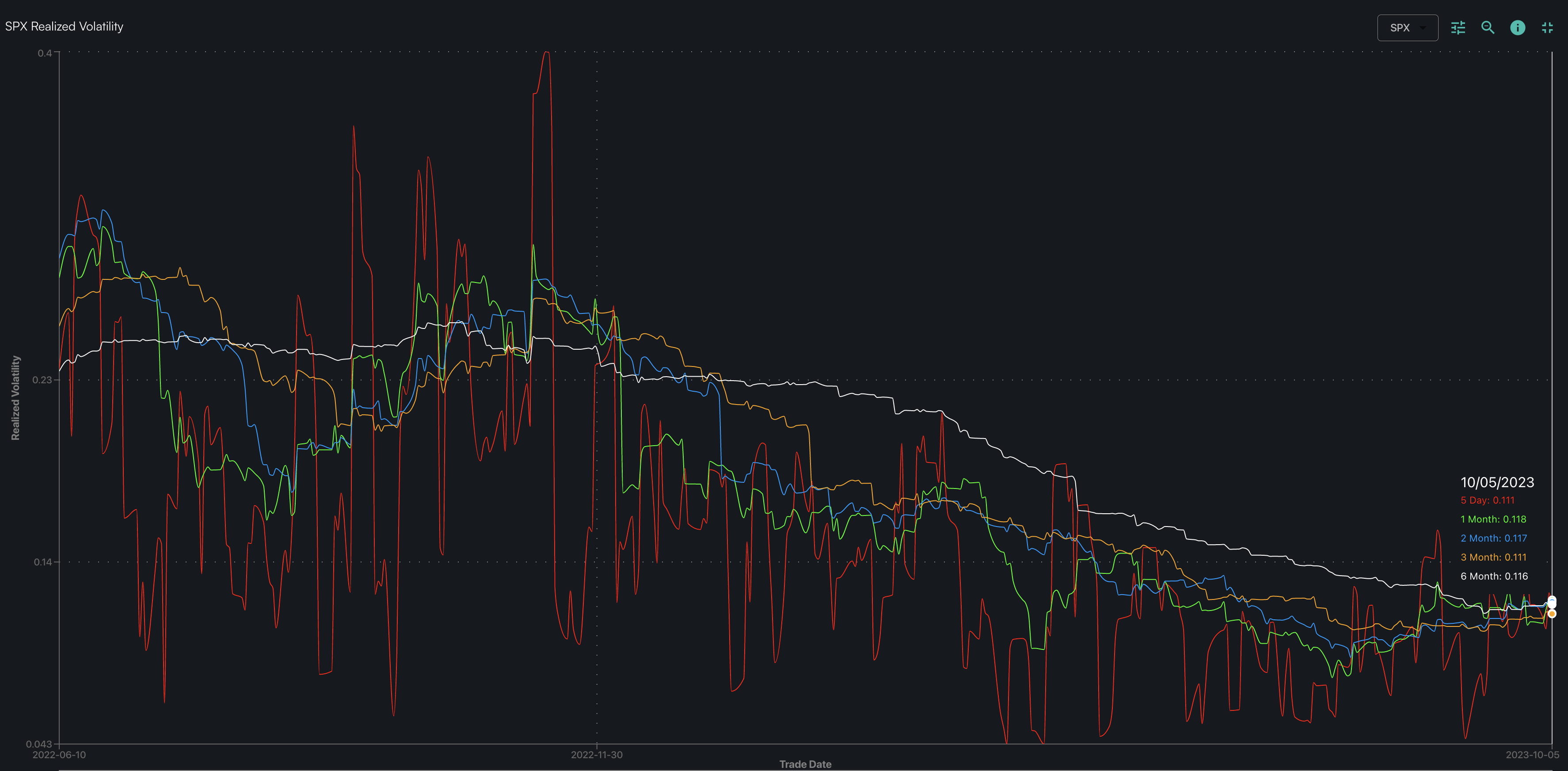
Task: Click the orange end-of-series data marker
Action: coord(1552,614)
